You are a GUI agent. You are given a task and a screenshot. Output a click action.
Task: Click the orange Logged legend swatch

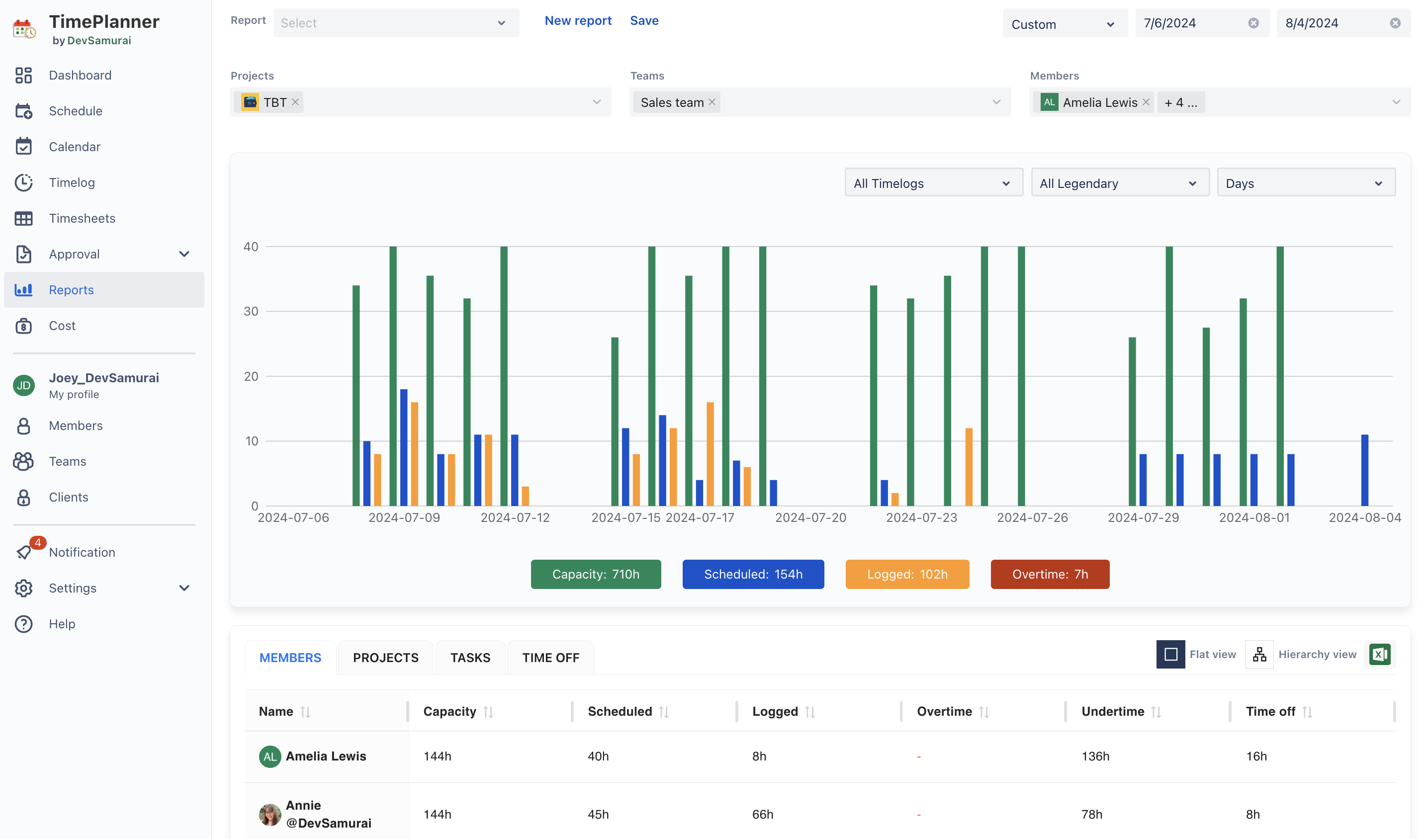(906, 575)
